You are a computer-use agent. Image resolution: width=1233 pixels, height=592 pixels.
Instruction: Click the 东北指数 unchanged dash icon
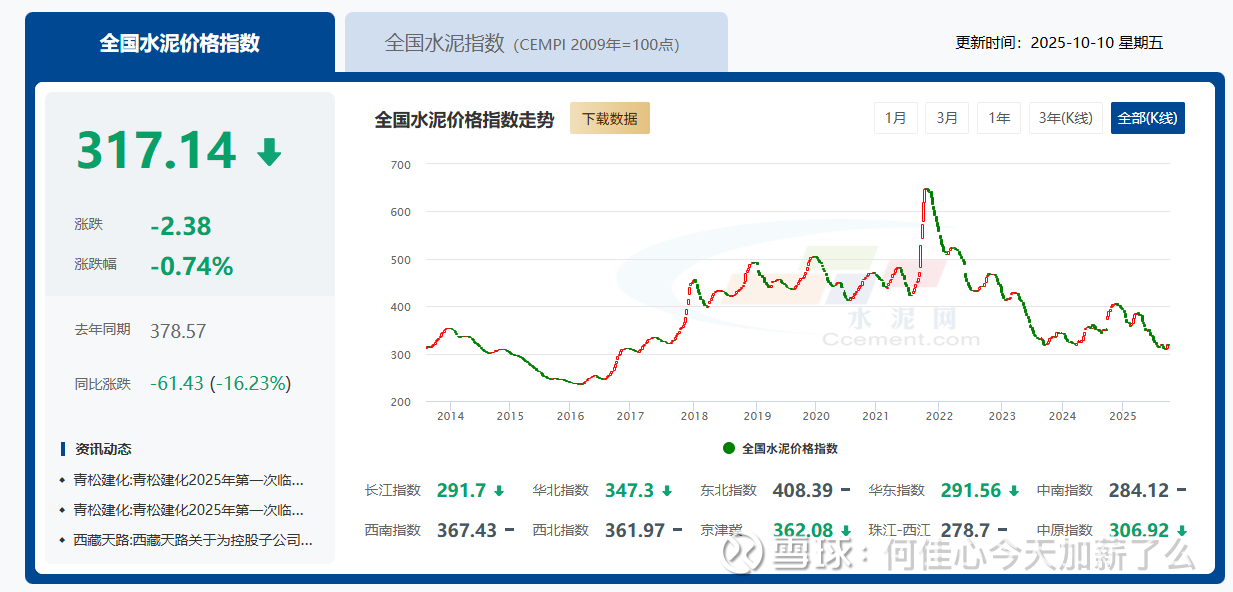(846, 491)
